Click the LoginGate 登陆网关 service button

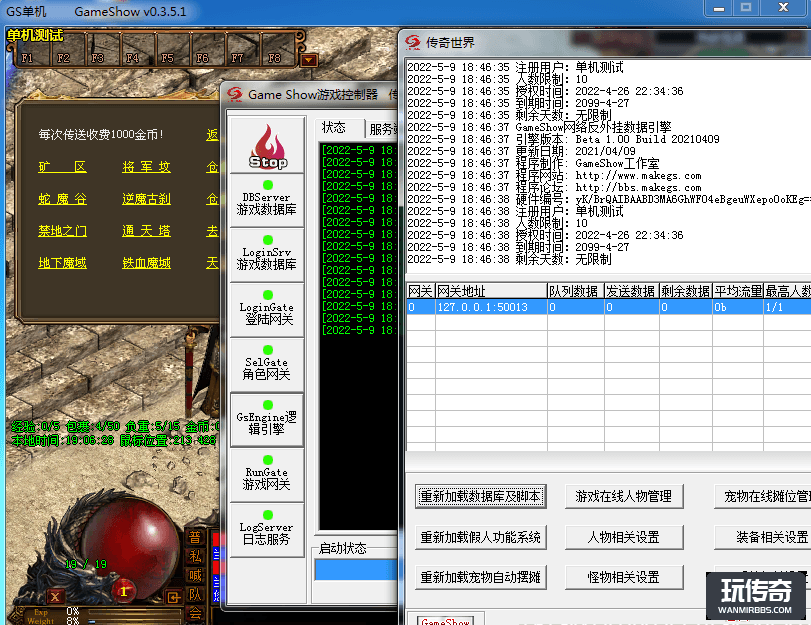tap(267, 310)
